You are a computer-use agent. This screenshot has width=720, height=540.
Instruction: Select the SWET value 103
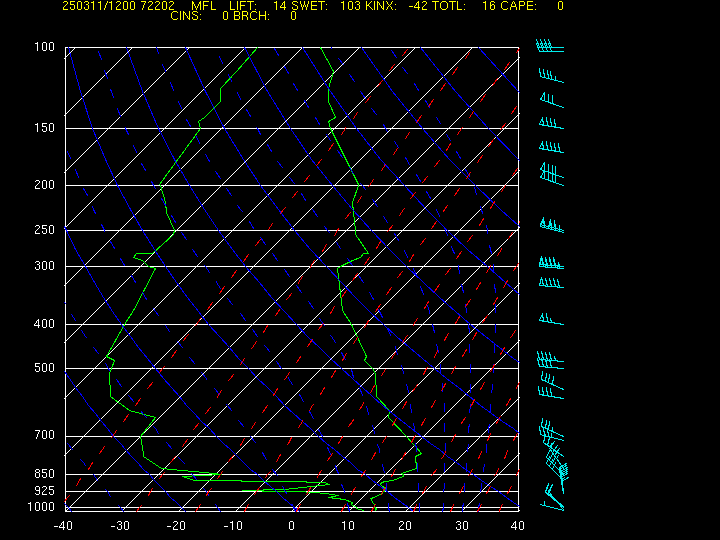point(349,6)
